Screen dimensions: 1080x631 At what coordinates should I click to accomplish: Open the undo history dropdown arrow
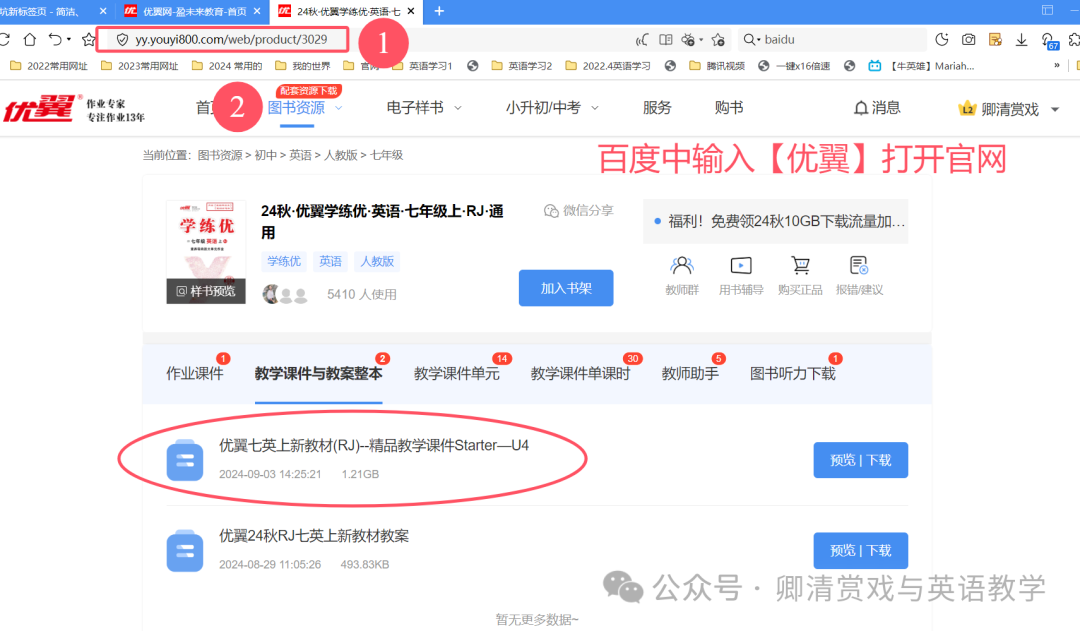69,40
